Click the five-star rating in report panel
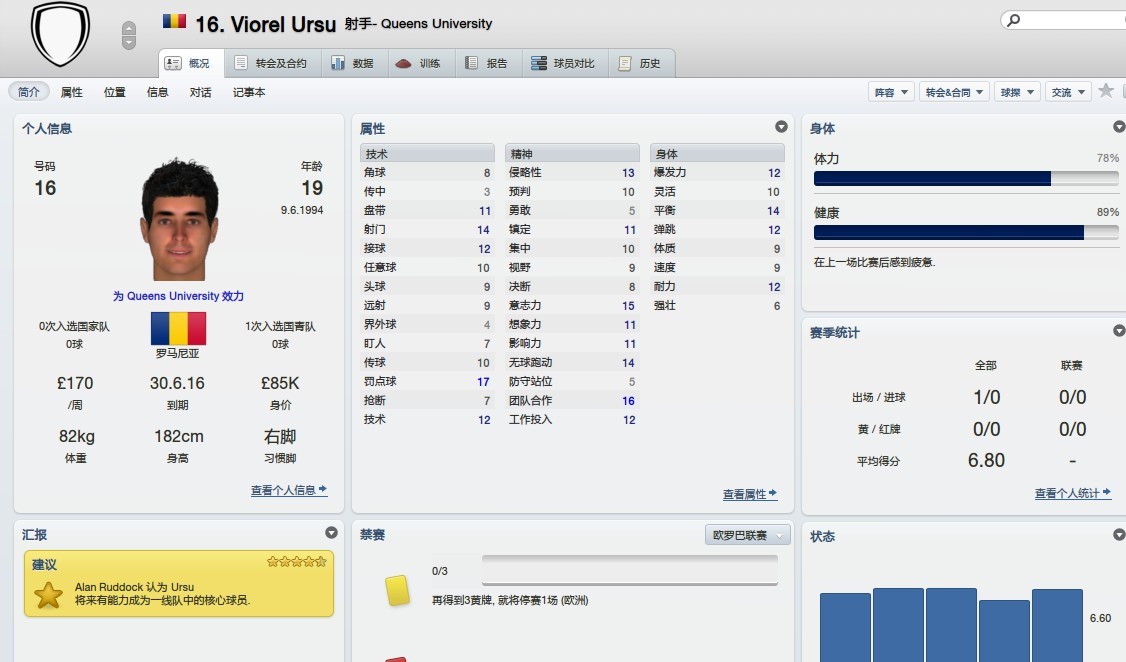1126x662 pixels. pyautogui.click(x=296, y=562)
